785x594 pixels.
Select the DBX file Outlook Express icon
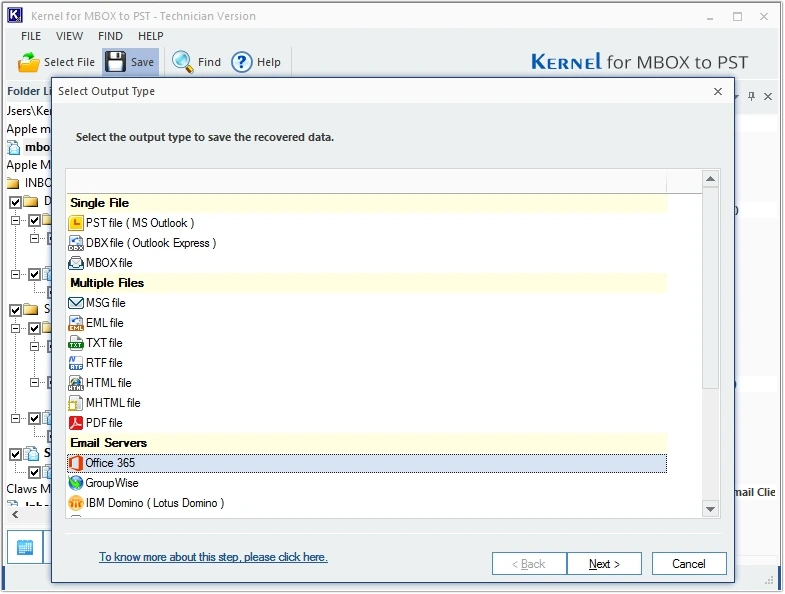tap(76, 243)
